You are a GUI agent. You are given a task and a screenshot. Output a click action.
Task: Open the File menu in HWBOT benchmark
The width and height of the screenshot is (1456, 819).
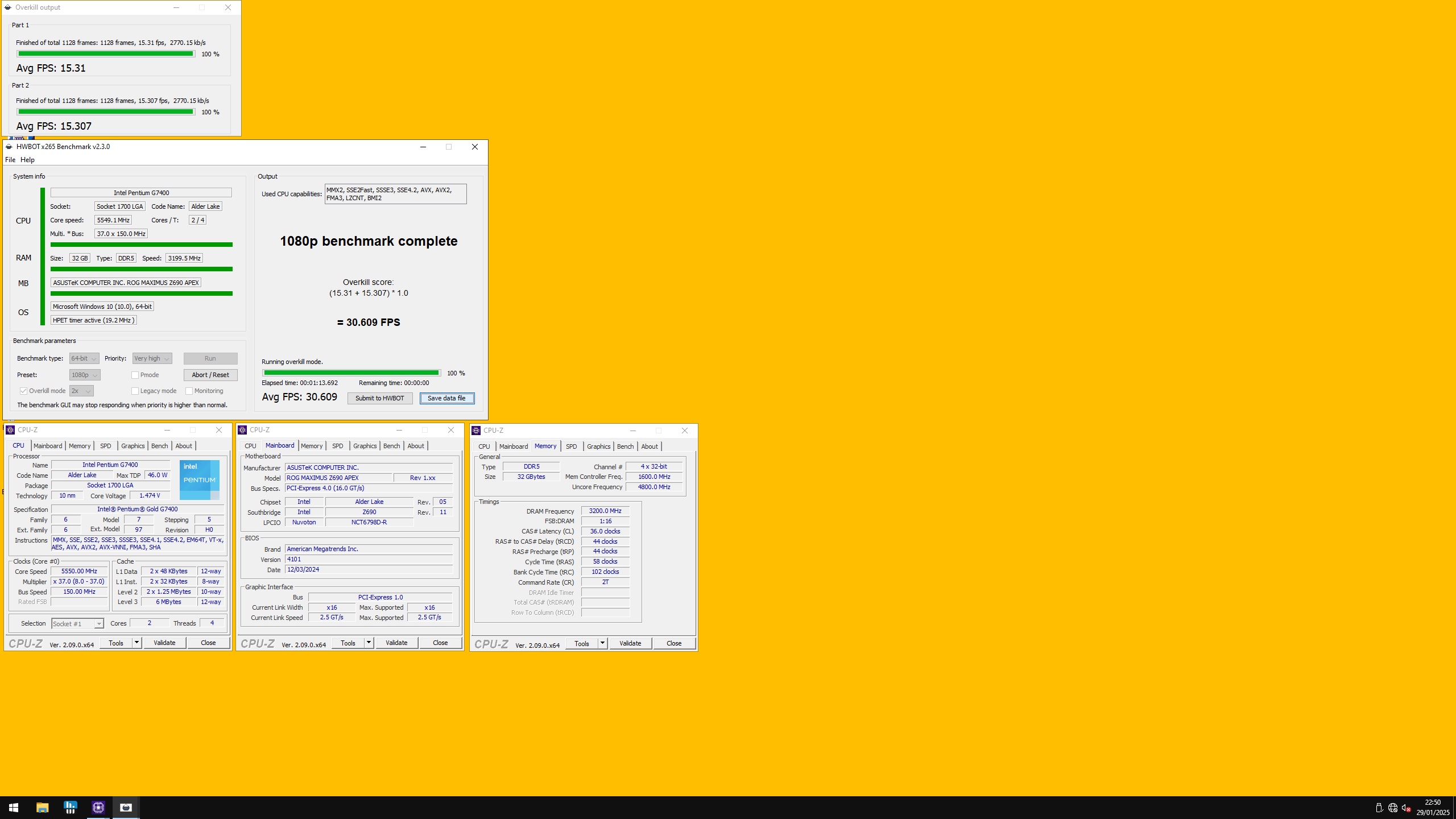click(x=10, y=160)
